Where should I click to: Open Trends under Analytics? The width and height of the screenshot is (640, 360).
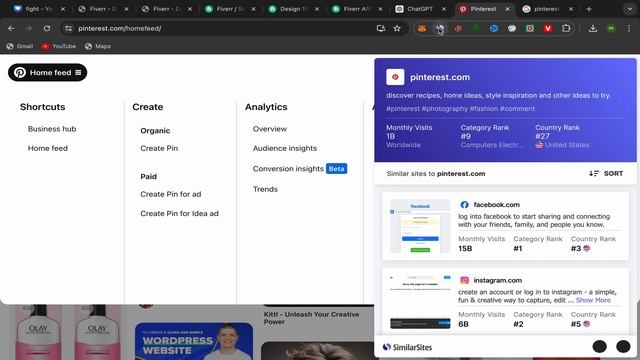[265, 189]
